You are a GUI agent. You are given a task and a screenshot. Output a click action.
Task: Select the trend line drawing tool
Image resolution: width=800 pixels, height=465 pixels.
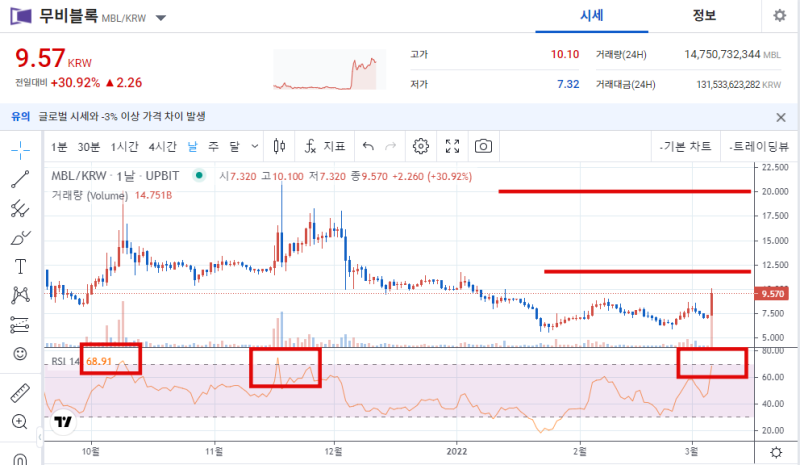coord(20,179)
